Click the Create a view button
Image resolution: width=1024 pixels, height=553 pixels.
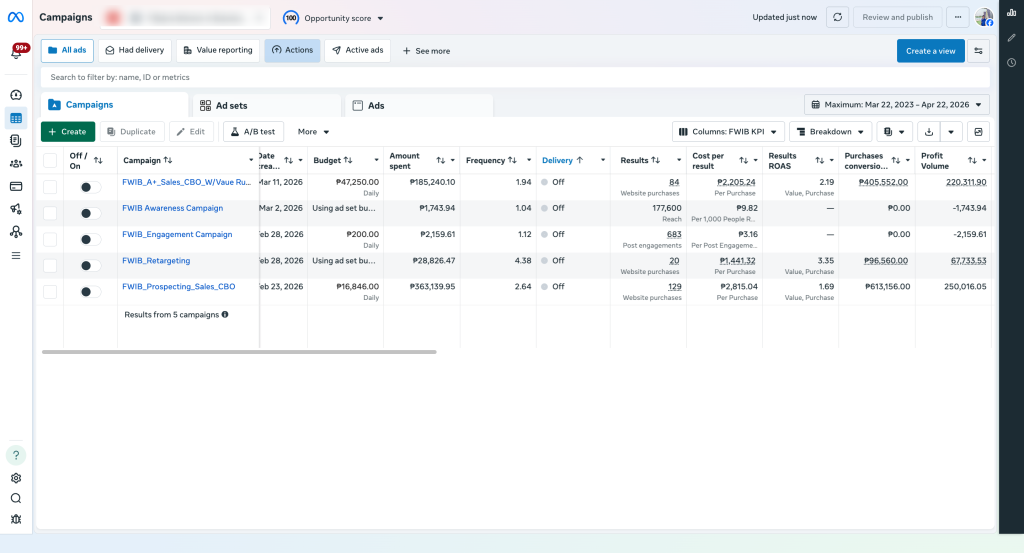930,51
